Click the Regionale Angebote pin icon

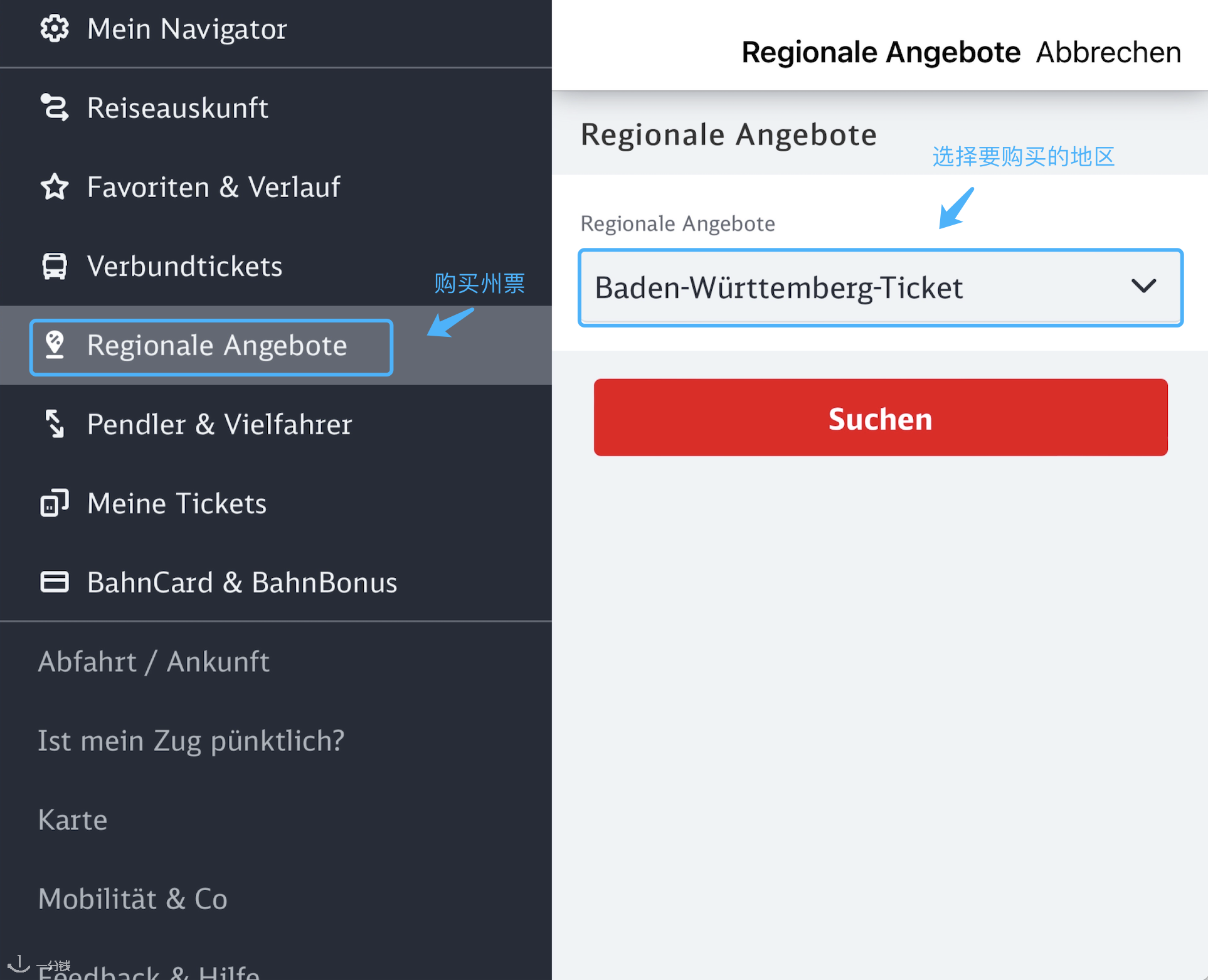(55, 345)
